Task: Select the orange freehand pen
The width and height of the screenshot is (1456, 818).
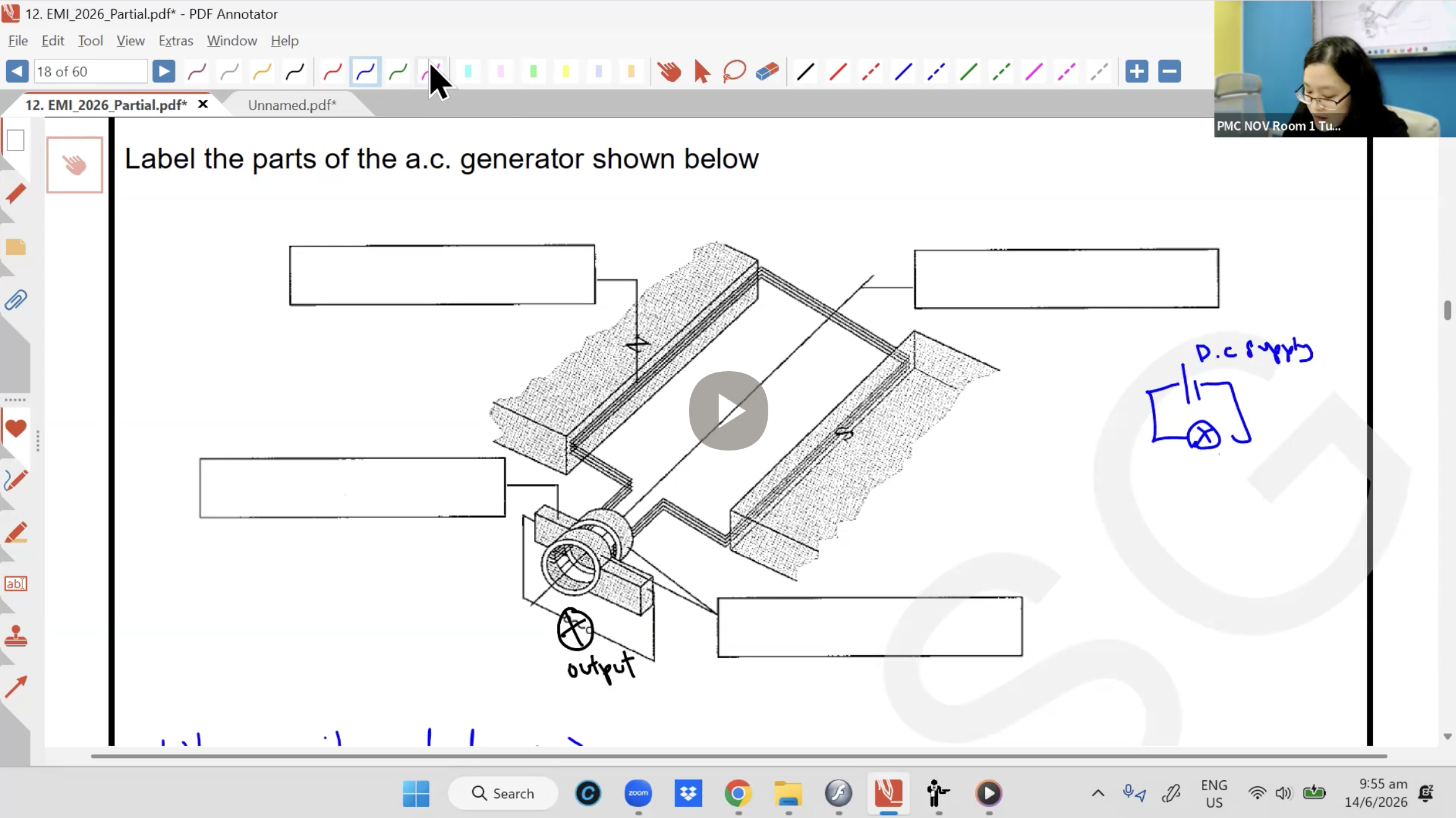Action: pyautogui.click(x=262, y=71)
